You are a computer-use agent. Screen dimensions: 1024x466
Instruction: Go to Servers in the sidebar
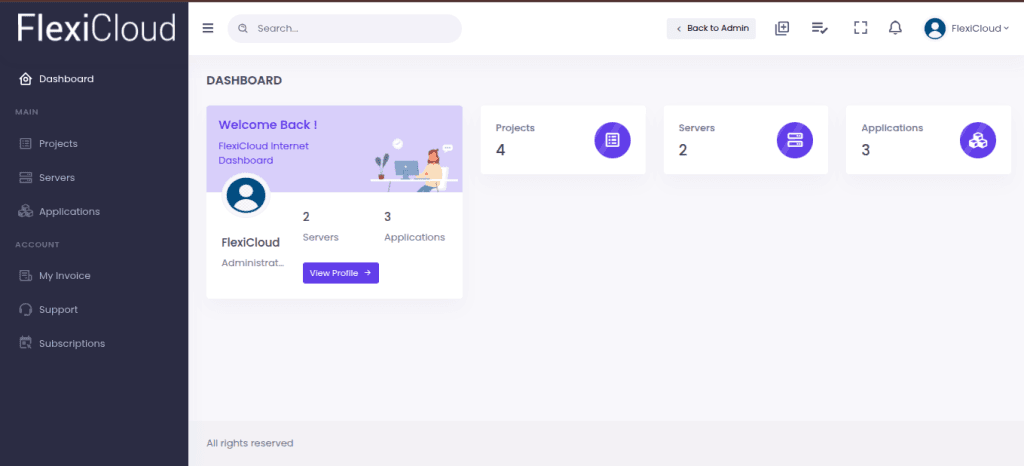(56, 178)
